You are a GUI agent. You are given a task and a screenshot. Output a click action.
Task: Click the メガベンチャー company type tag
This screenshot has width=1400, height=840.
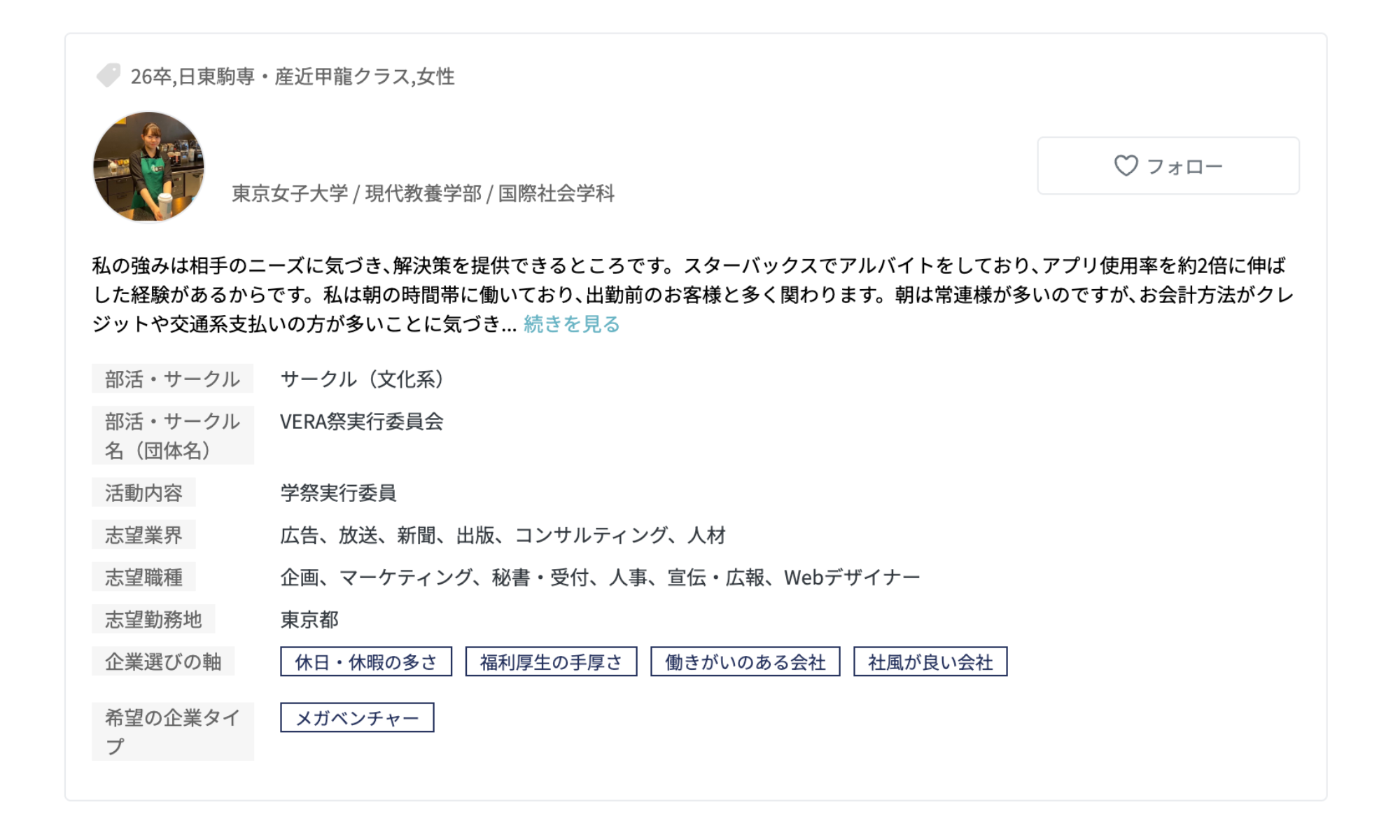(x=357, y=717)
